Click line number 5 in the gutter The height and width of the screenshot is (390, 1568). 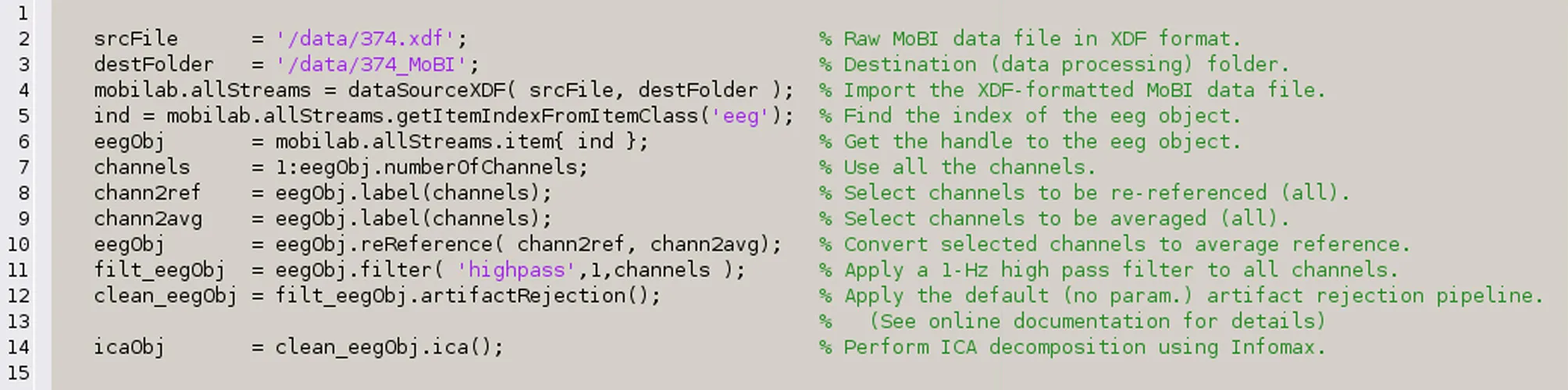(23, 116)
